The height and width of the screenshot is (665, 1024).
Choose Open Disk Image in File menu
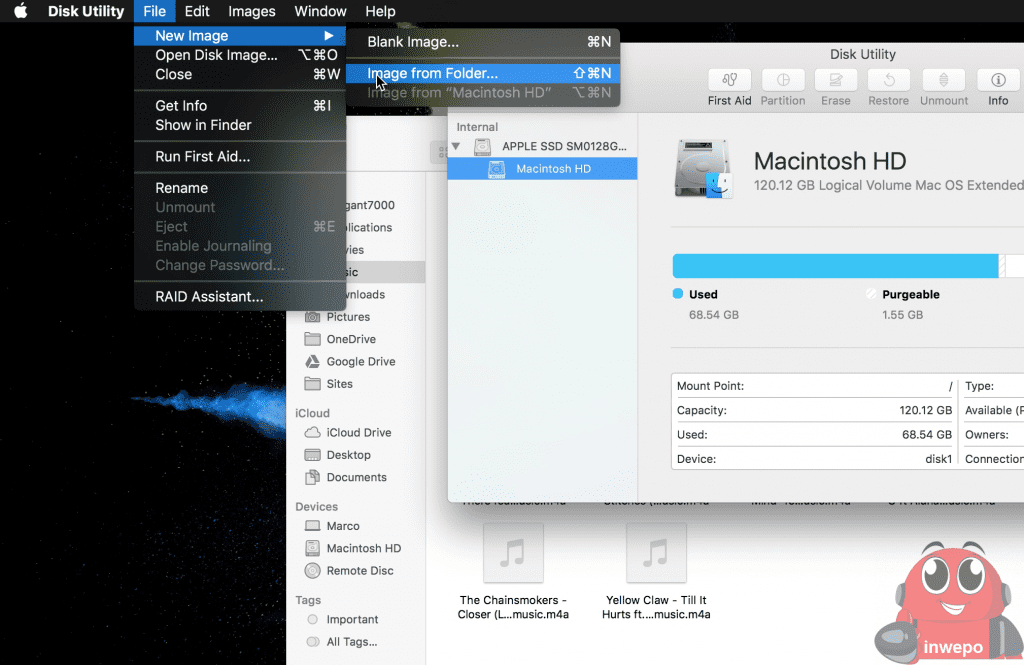tap(240, 55)
